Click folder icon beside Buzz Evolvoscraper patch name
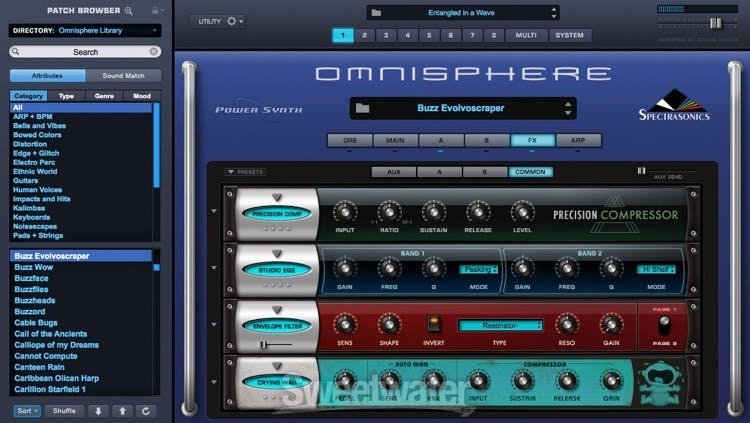Viewport: 750px width, 423px height. 362,108
